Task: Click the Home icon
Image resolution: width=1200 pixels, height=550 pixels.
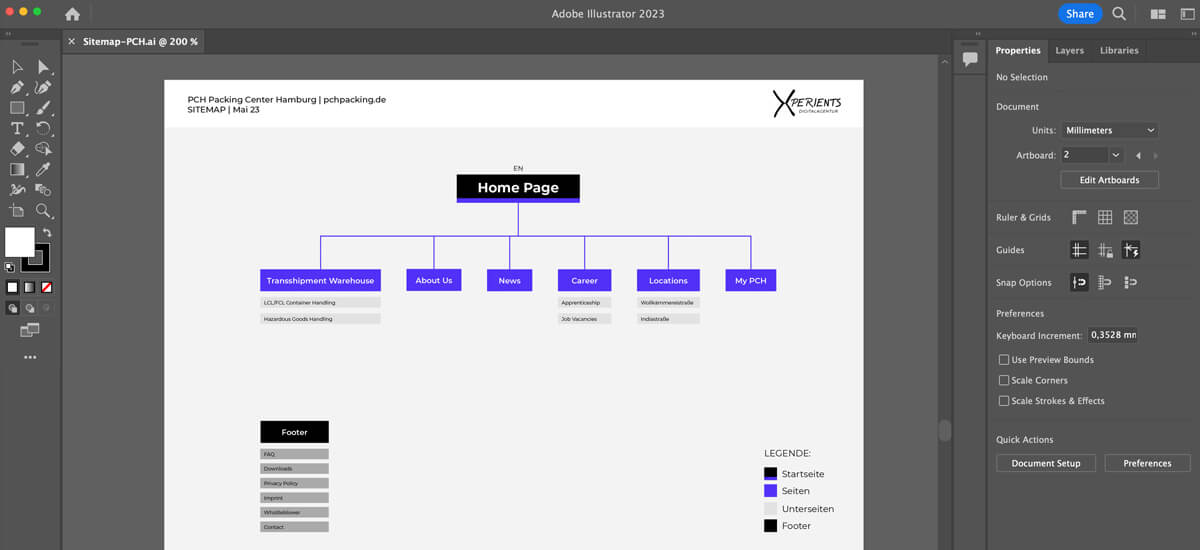Action: tap(72, 14)
